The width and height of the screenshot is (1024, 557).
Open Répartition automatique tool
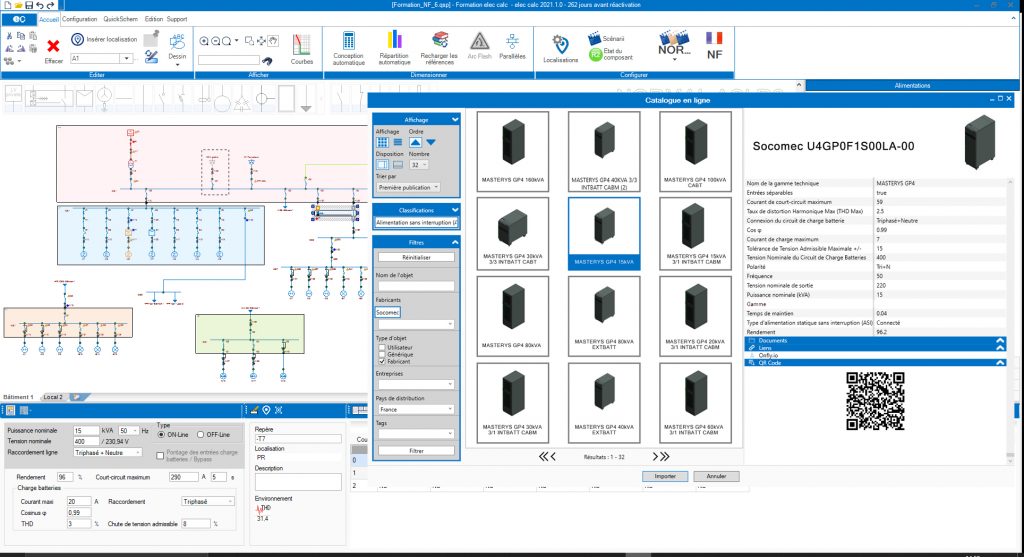(x=394, y=43)
